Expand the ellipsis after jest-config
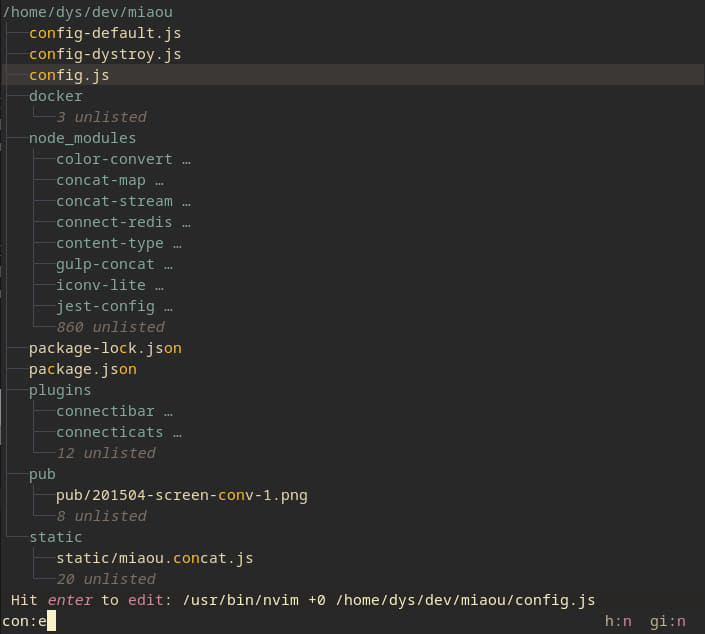 click(x=169, y=307)
